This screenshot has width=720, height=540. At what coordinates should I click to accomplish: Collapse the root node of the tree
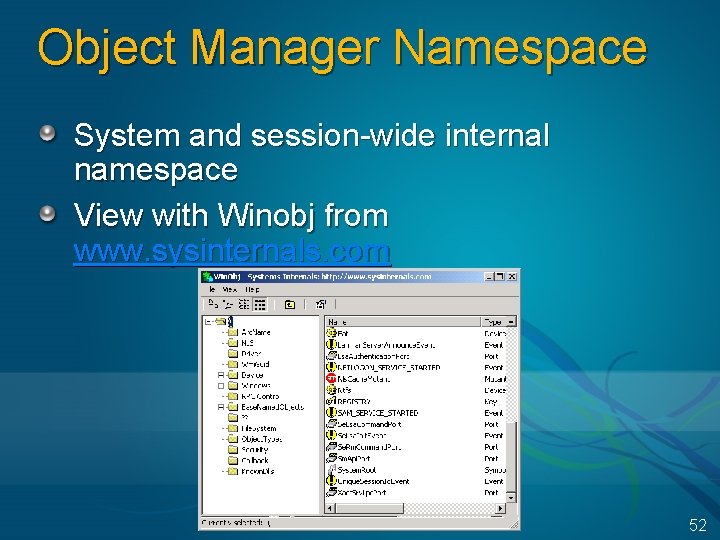208,322
